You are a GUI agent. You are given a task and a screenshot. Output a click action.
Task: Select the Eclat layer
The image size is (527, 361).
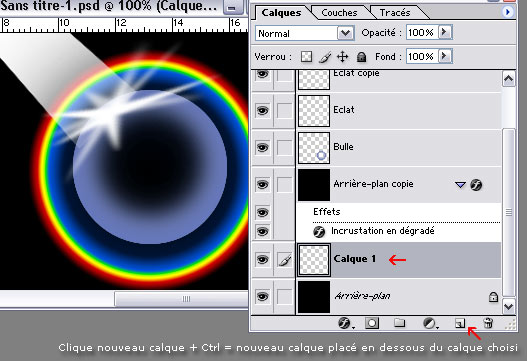[398, 110]
